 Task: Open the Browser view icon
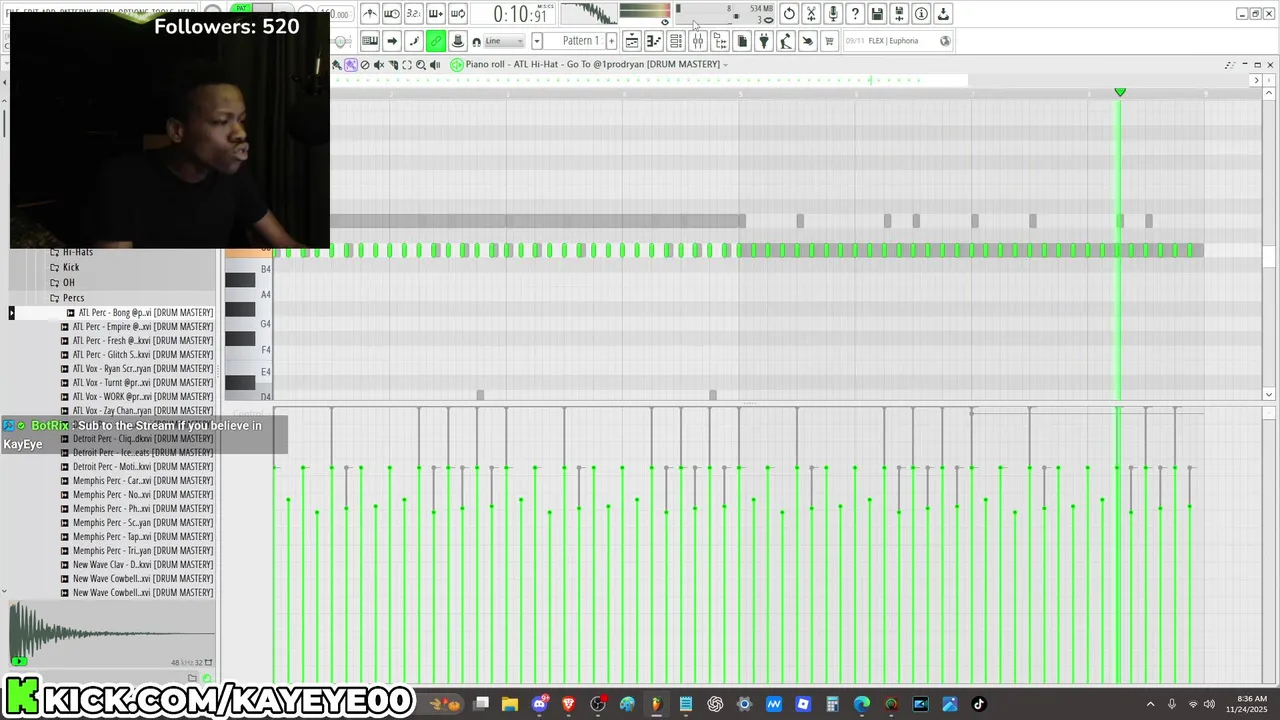[720, 41]
